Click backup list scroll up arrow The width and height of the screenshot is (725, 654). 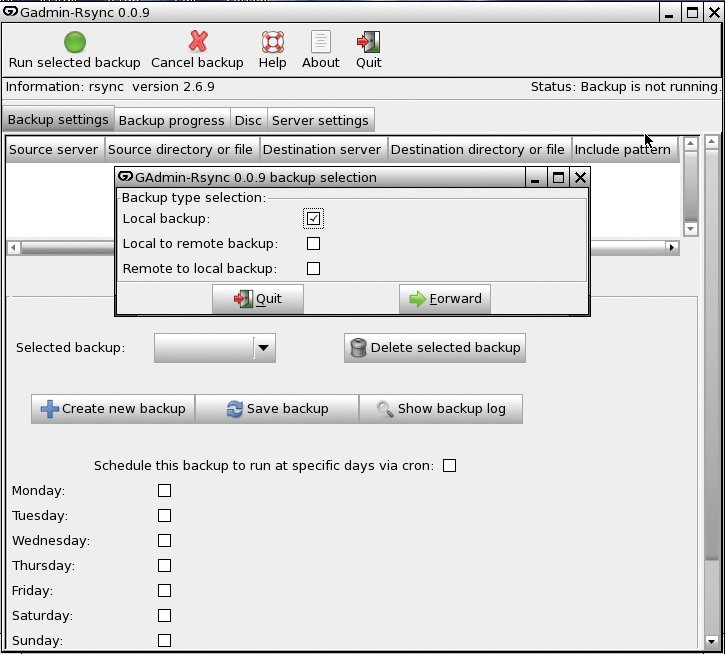(x=691, y=143)
